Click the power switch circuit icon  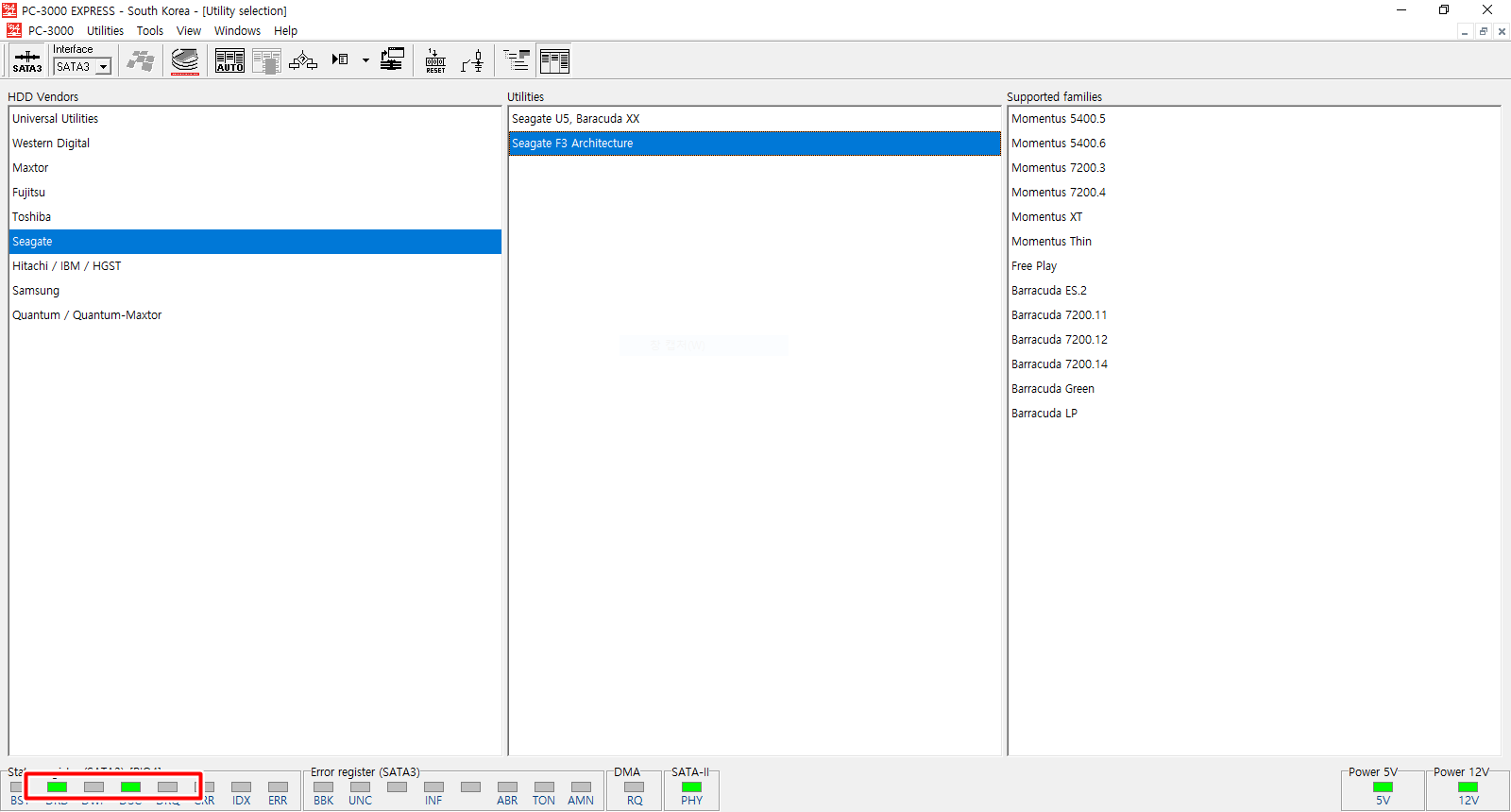472,61
